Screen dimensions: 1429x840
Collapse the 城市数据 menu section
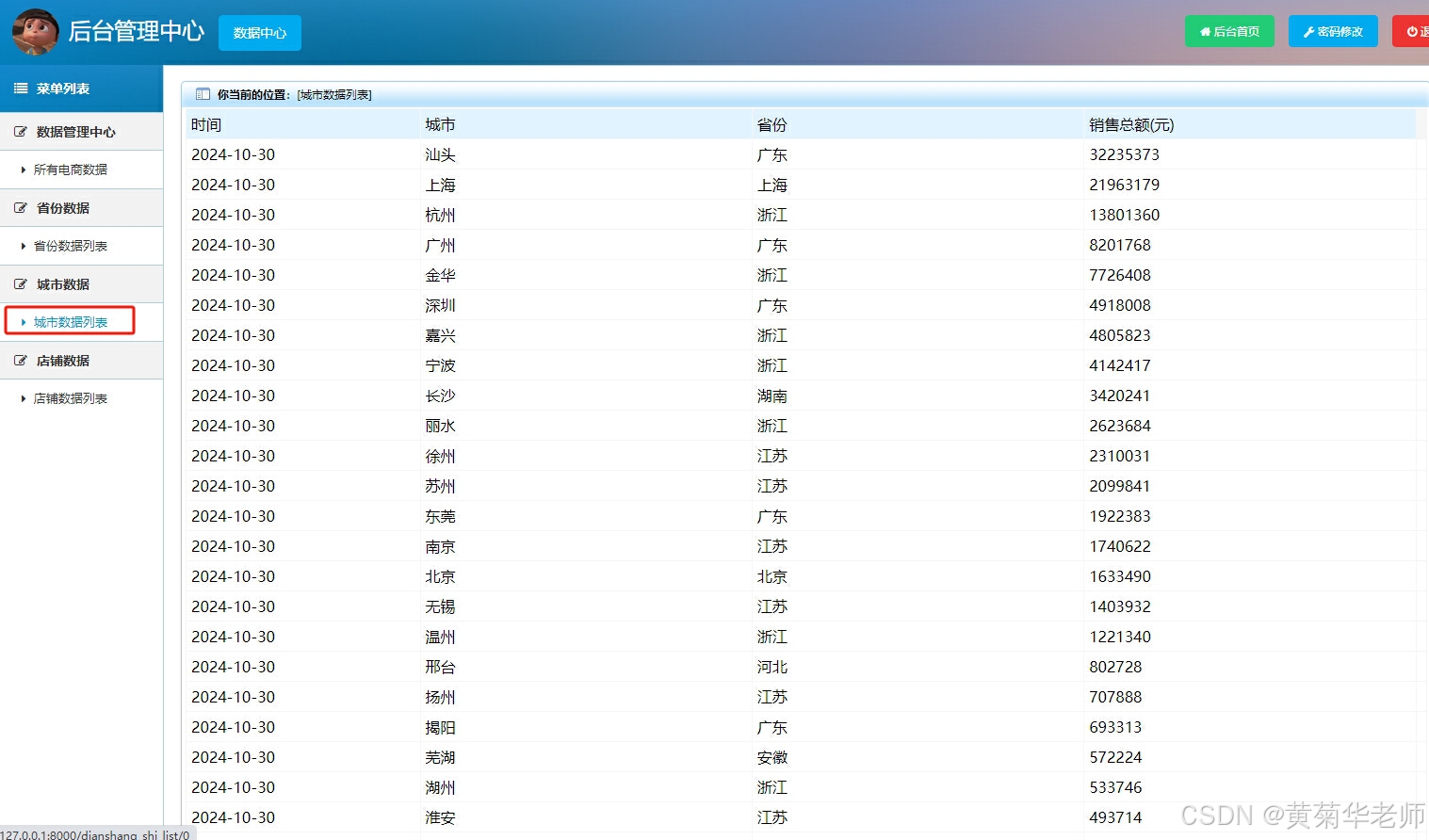click(x=81, y=284)
